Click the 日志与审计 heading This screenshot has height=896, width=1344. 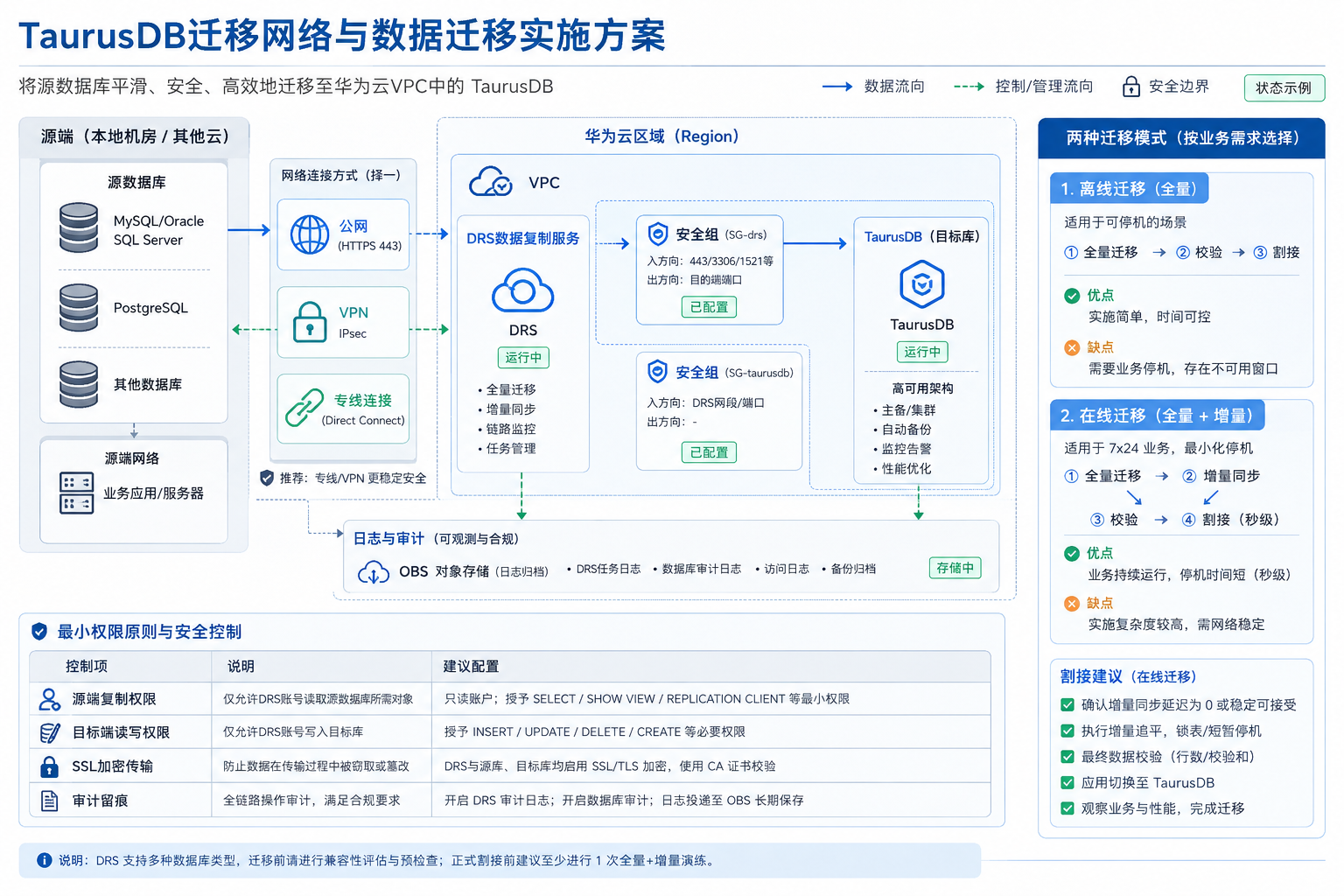coord(388,538)
